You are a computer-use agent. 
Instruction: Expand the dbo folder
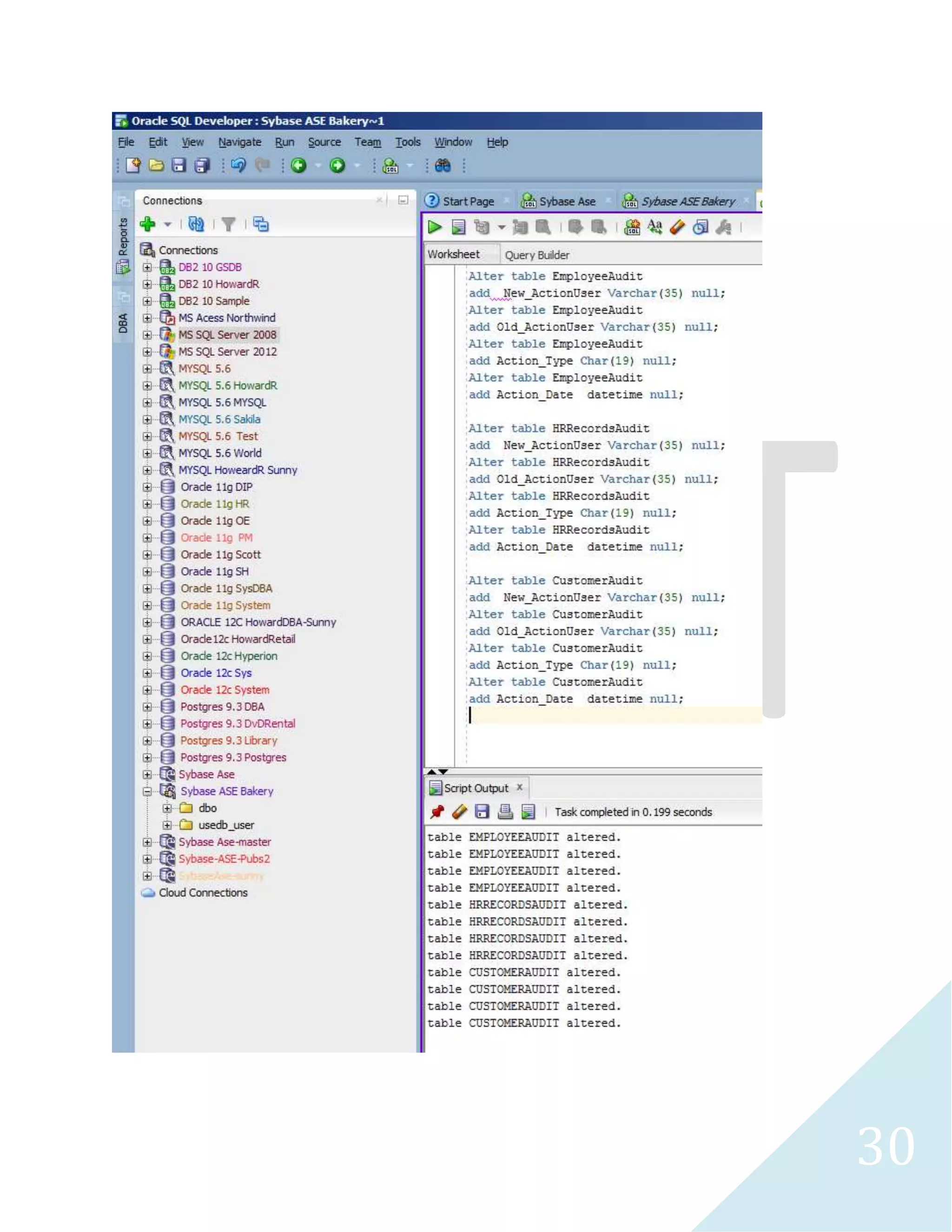coord(167,808)
